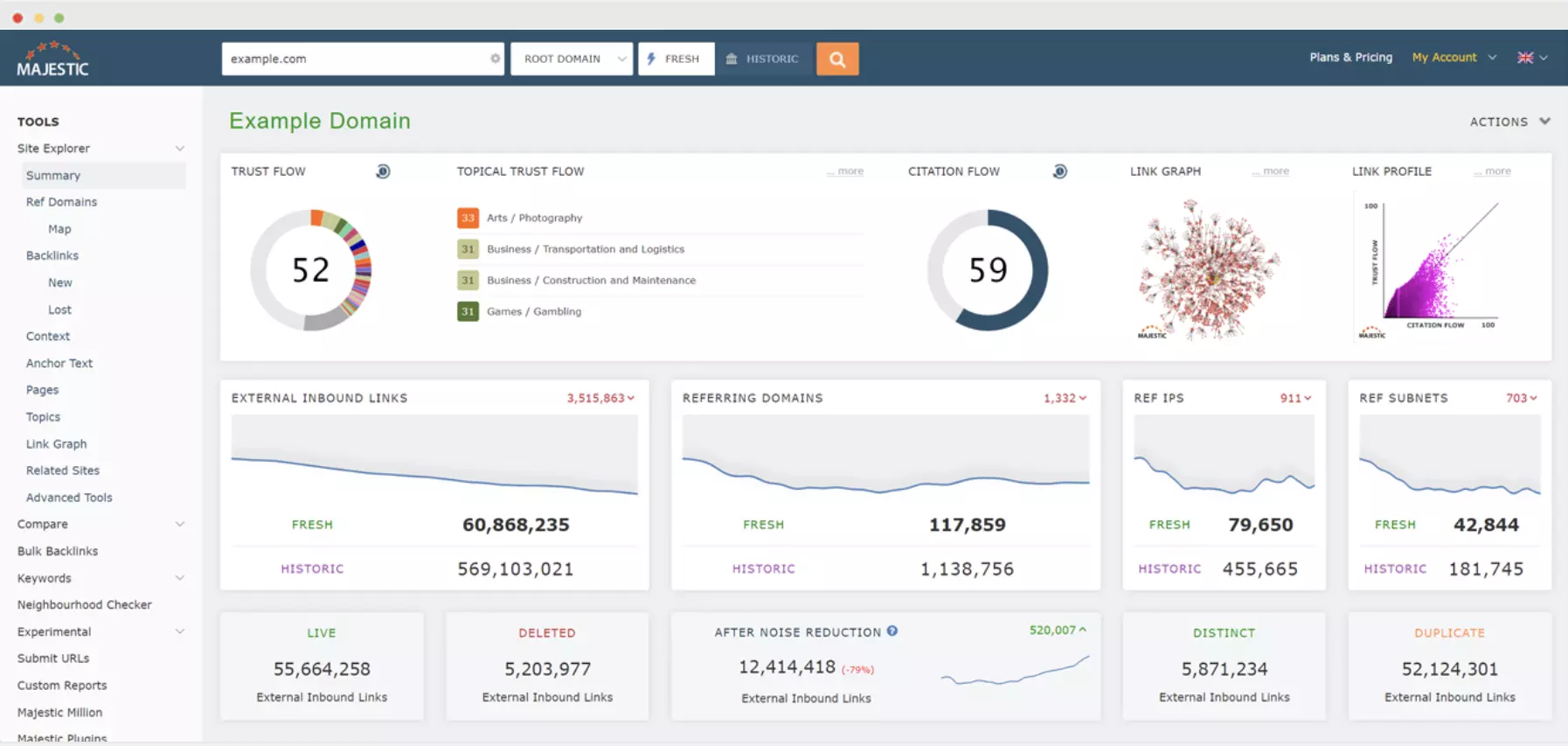Open the Root Domain dropdown
1568x746 pixels.
coord(572,59)
